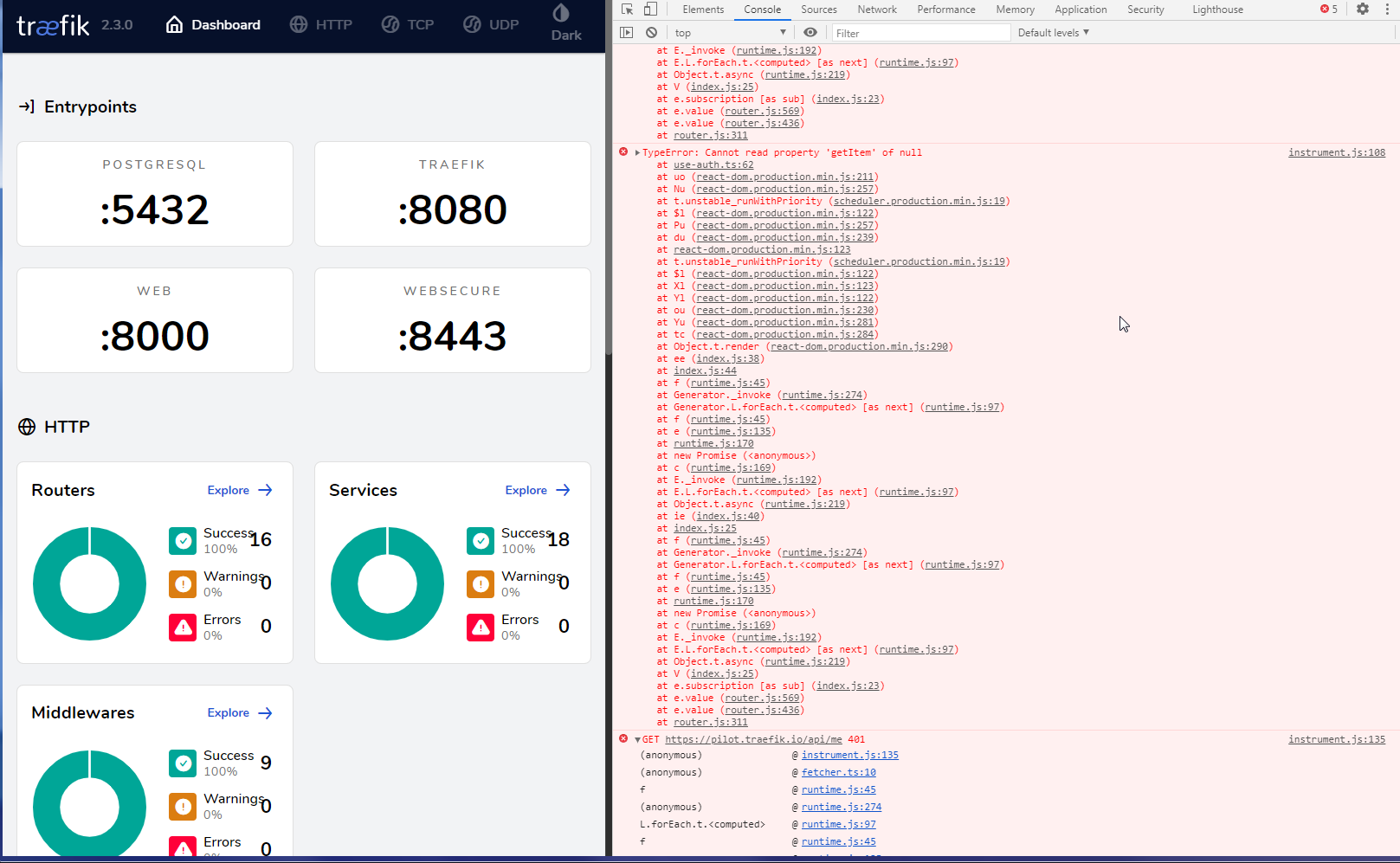Click into the console Filter input field
Viewport: 1400px width, 863px height.
tap(921, 32)
